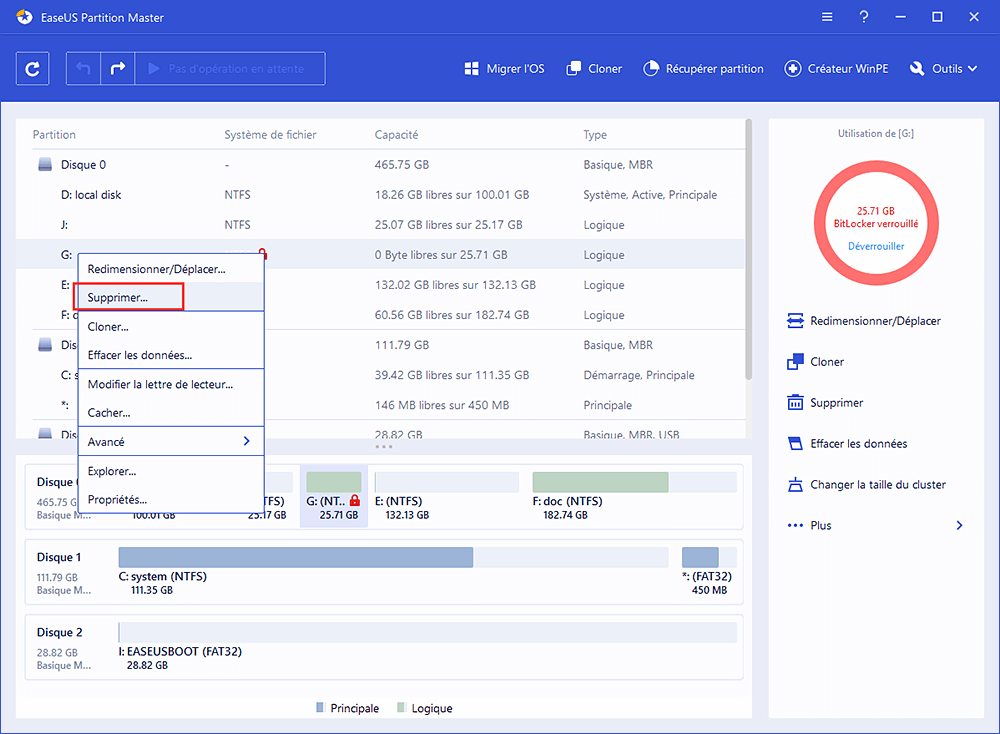
Task: Click Supprimer in the right side panel
Action: (825, 403)
